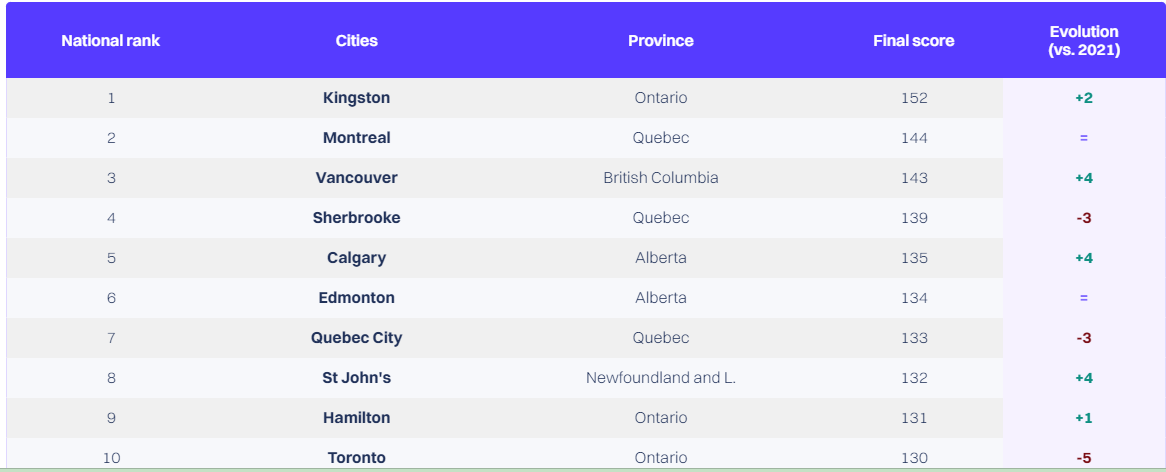Click Kingston's final score of 152
This screenshot has width=1166, height=472.
914,98
